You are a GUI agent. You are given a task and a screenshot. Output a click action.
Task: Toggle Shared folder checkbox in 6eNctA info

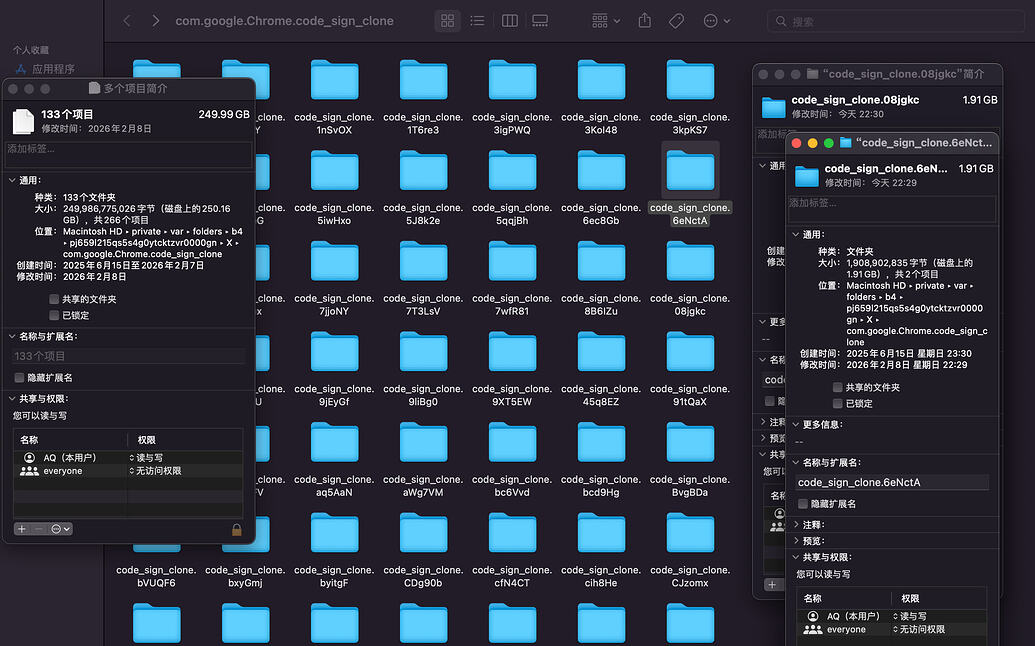838,387
